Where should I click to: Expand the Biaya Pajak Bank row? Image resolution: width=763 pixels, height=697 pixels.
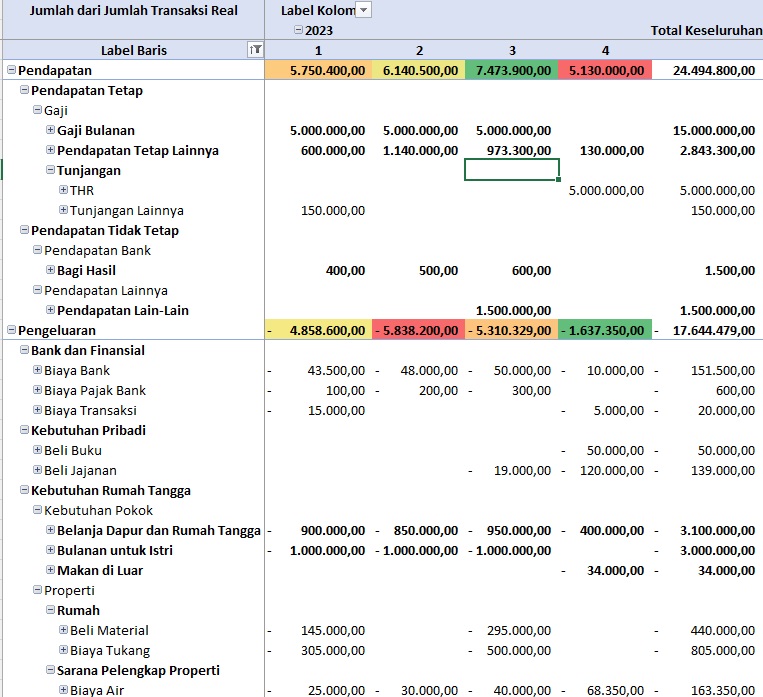coord(37,390)
